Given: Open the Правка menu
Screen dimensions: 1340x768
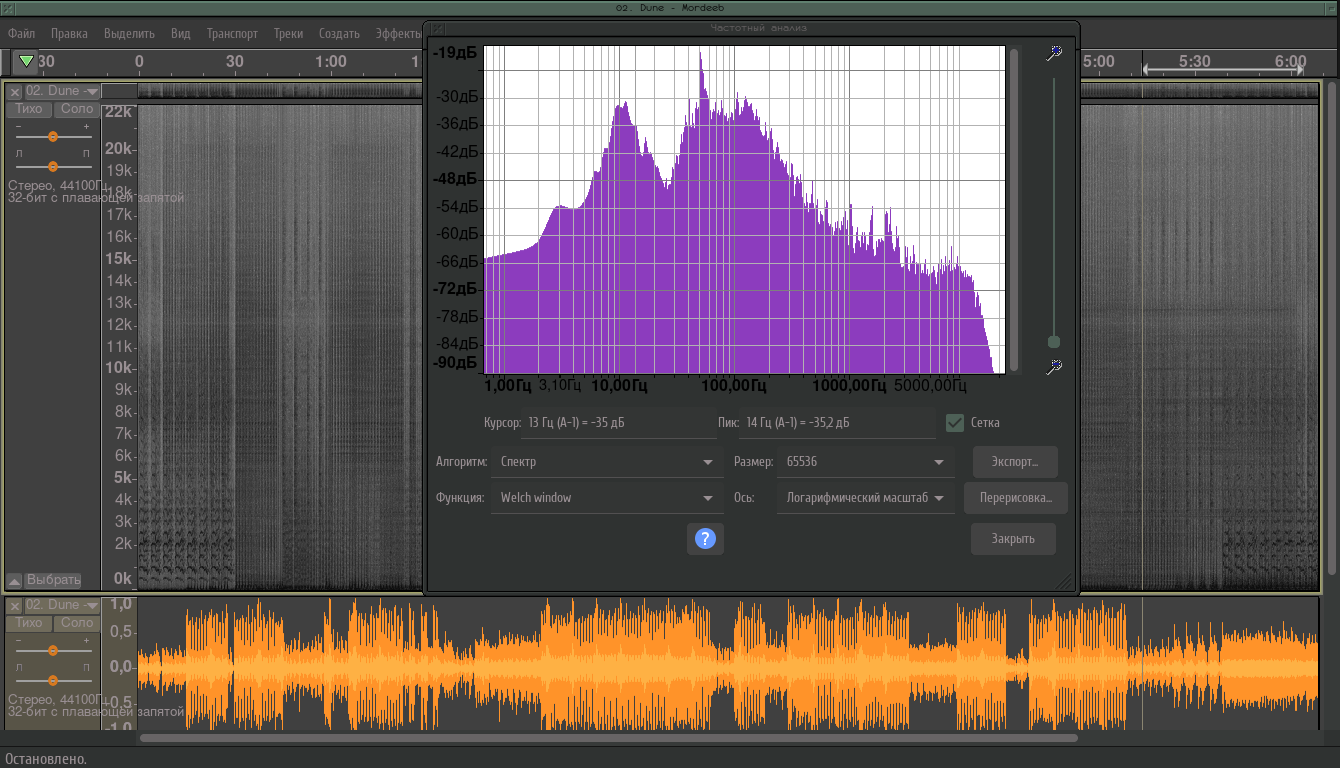Looking at the screenshot, I should [x=69, y=33].
